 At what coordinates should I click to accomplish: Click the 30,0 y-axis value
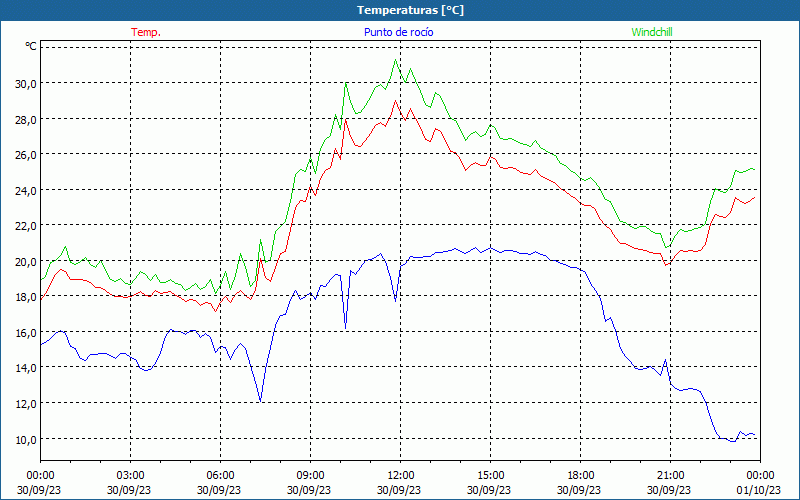pos(25,84)
